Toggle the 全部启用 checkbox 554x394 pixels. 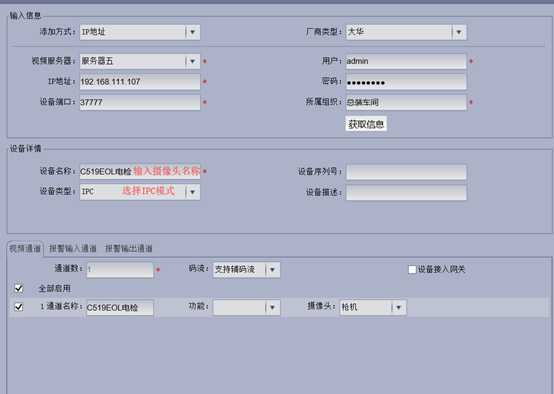18,288
